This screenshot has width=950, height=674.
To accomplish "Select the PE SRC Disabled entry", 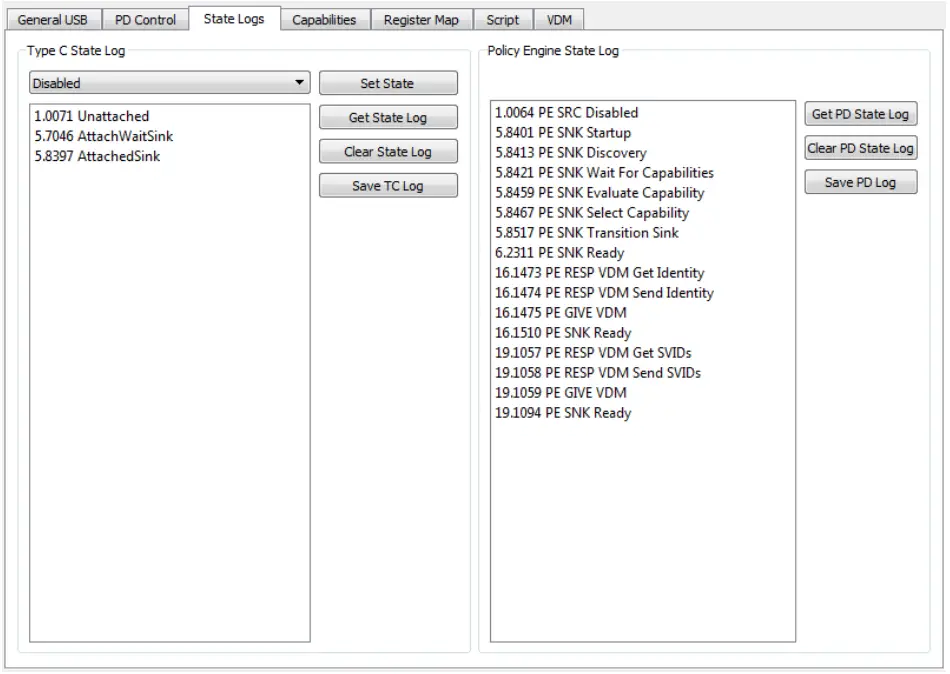I will (x=564, y=113).
